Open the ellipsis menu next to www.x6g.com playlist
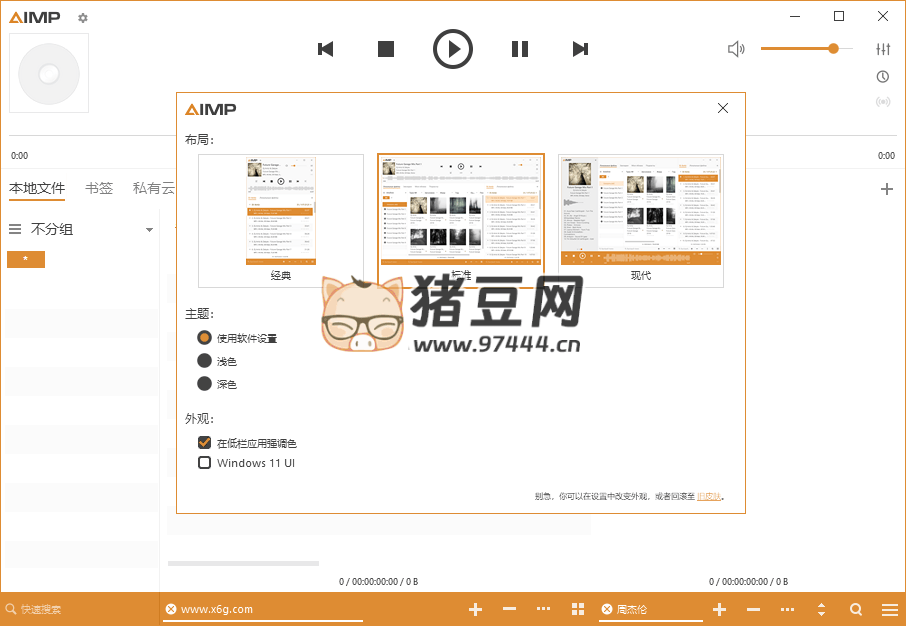Screen dimensions: 906x626 coord(543,608)
